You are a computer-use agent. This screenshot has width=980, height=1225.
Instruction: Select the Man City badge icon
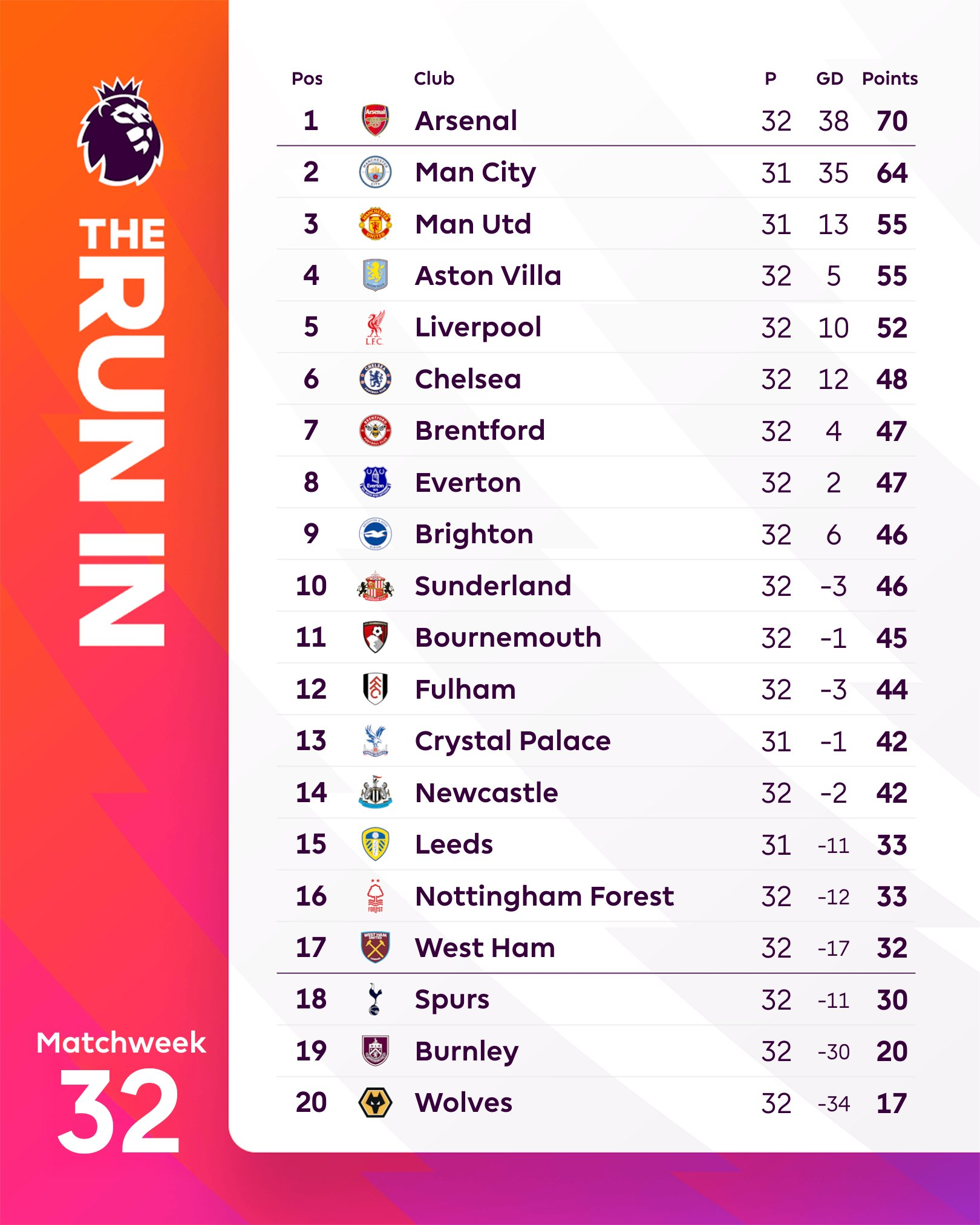tap(375, 172)
